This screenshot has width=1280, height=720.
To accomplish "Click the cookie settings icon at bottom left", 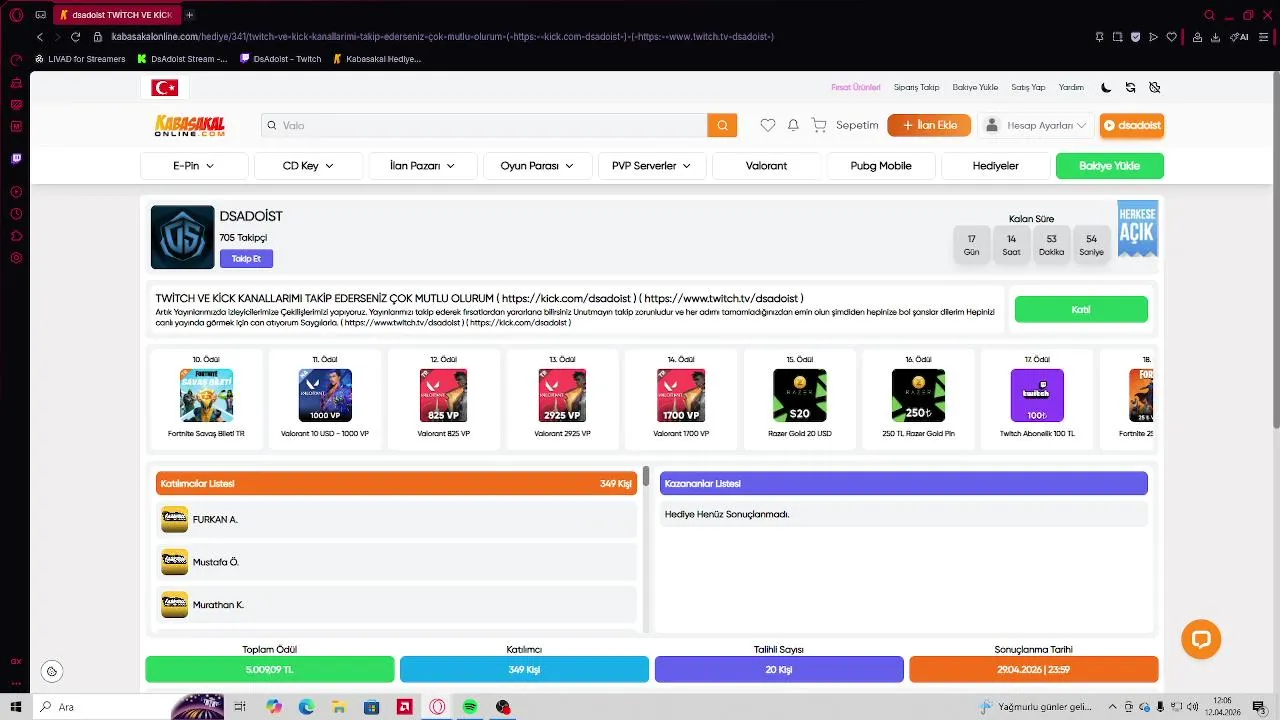I will [52, 671].
